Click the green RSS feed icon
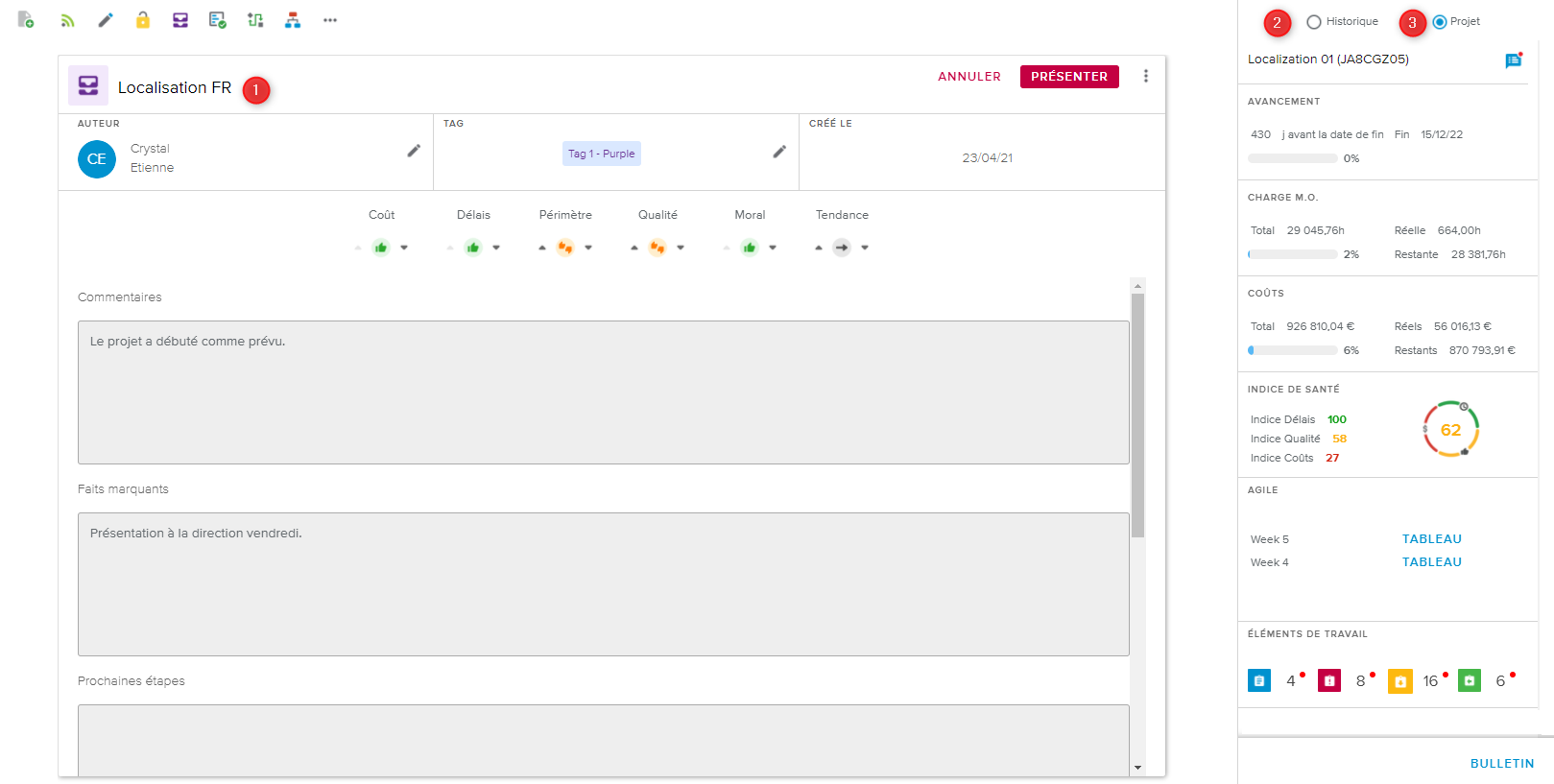Image resolution: width=1554 pixels, height=784 pixels. 67,20
